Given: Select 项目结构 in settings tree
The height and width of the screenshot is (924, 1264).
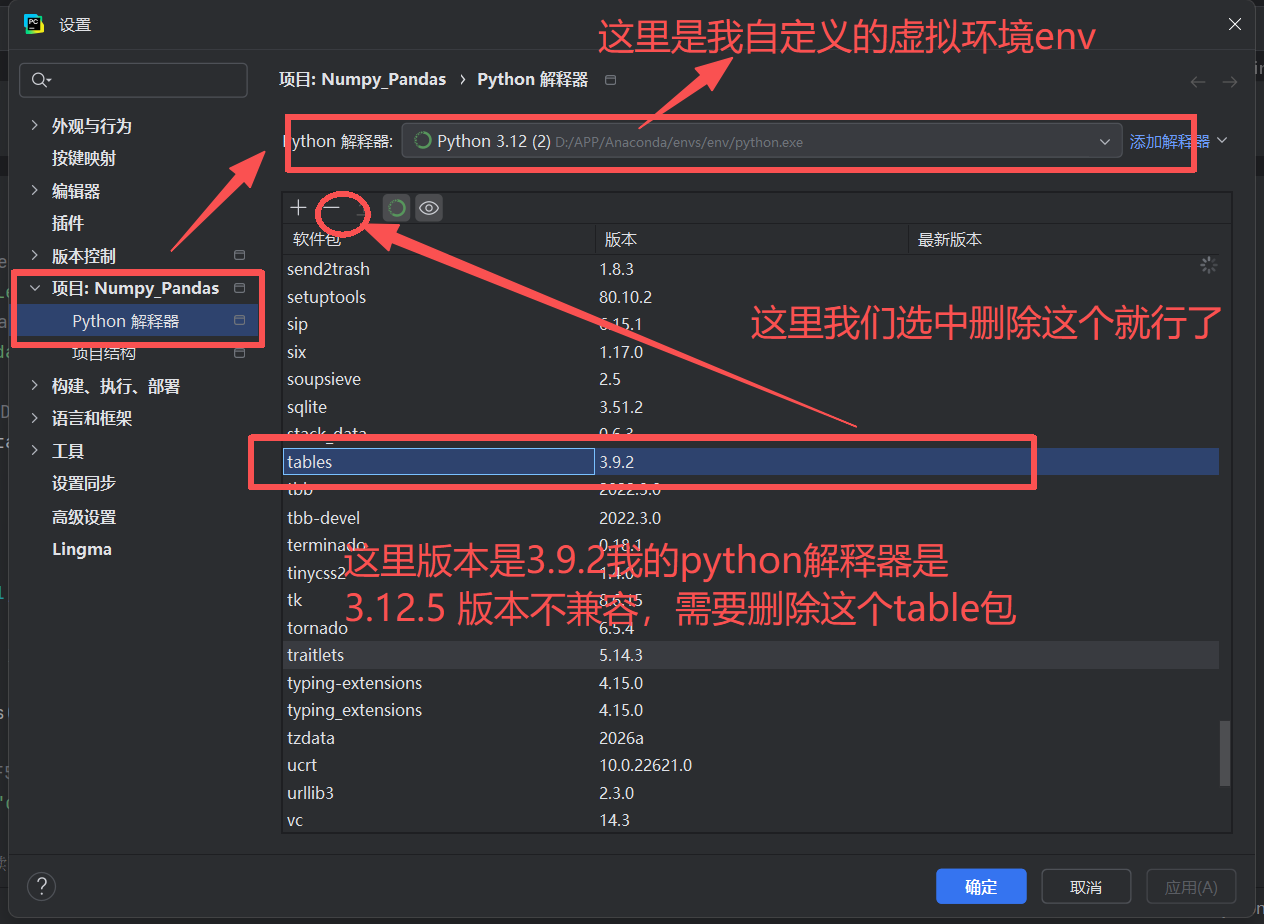Looking at the screenshot, I should (x=104, y=353).
